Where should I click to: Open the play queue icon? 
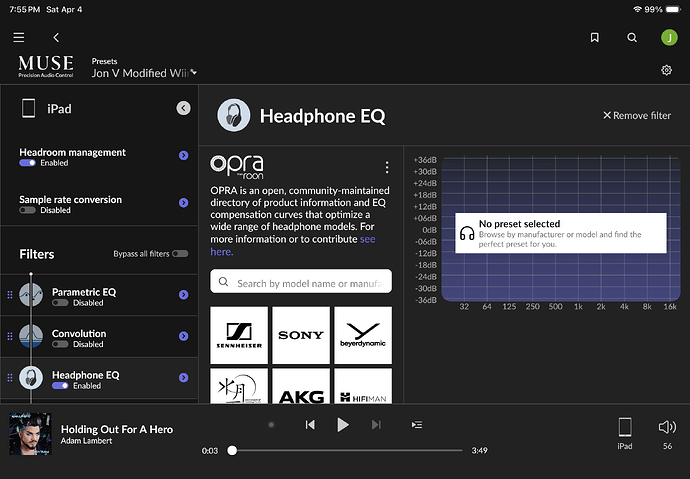tap(417, 424)
